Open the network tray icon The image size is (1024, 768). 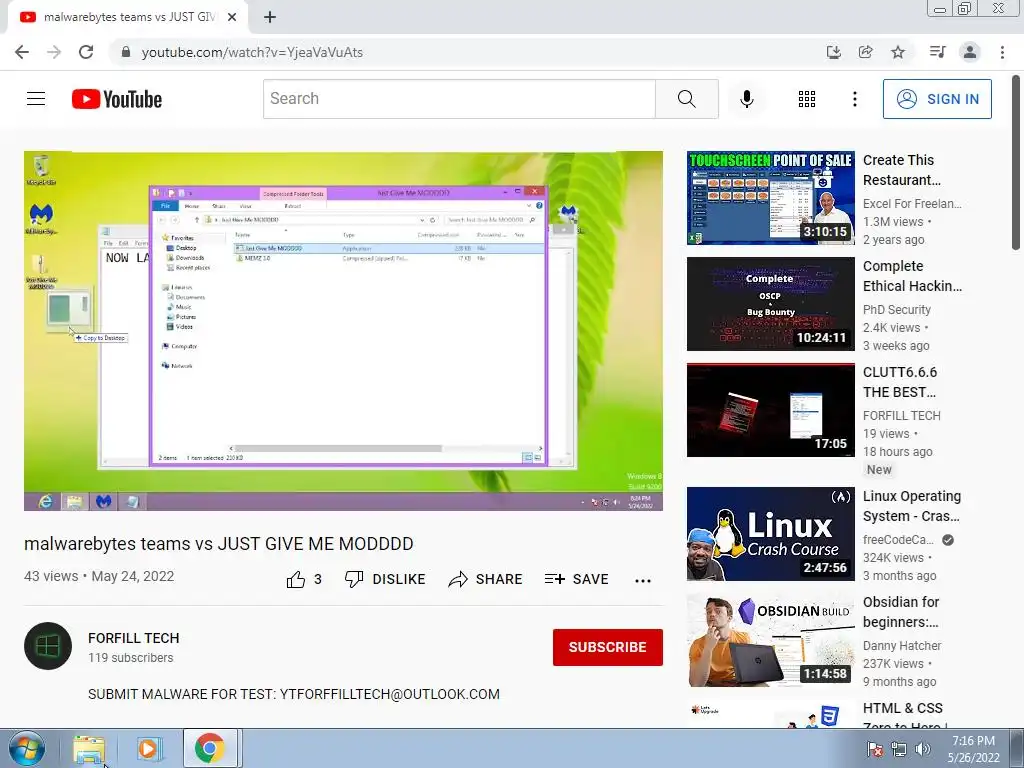click(x=899, y=749)
